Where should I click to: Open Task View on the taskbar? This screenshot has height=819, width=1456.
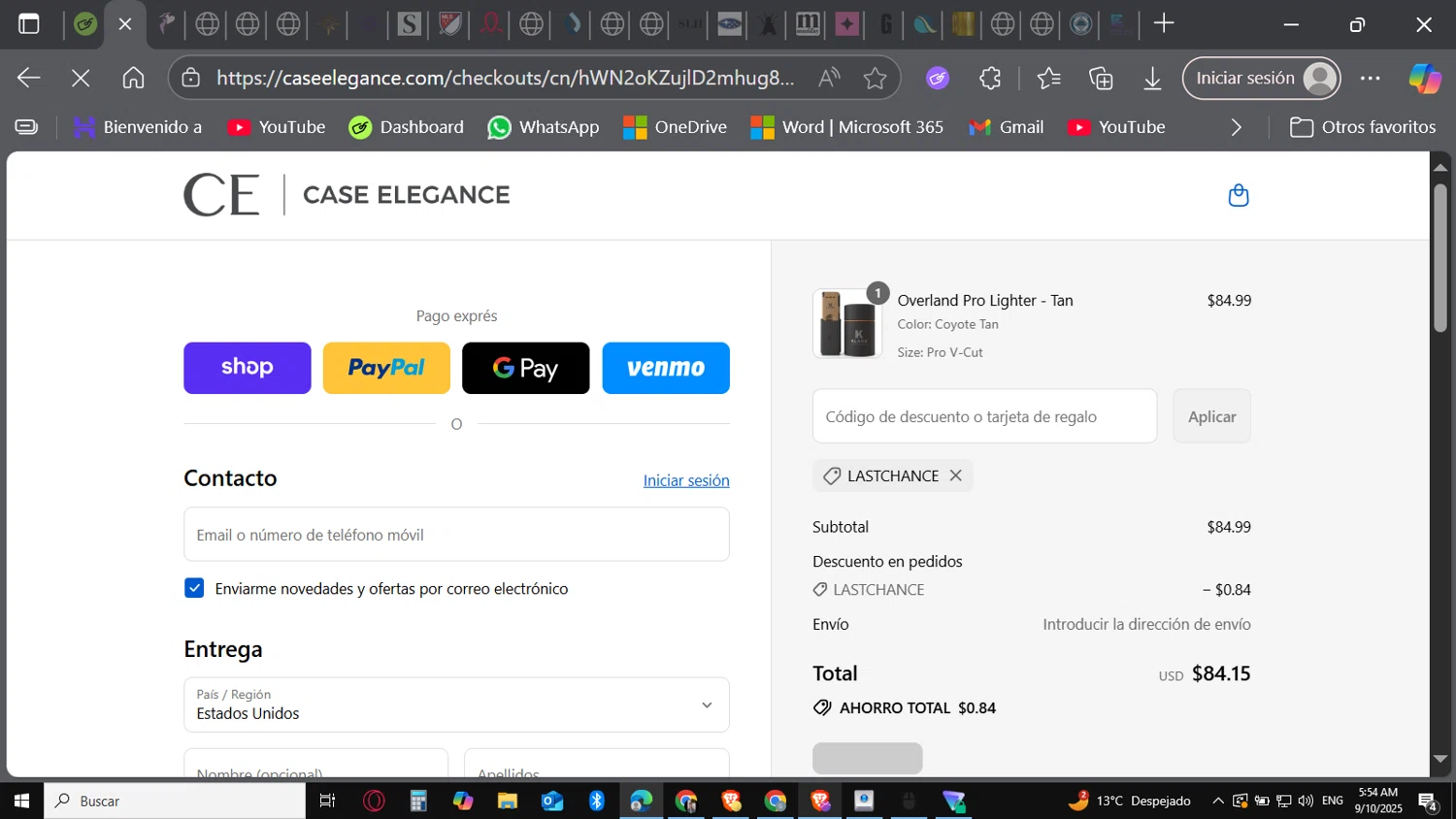tap(327, 801)
